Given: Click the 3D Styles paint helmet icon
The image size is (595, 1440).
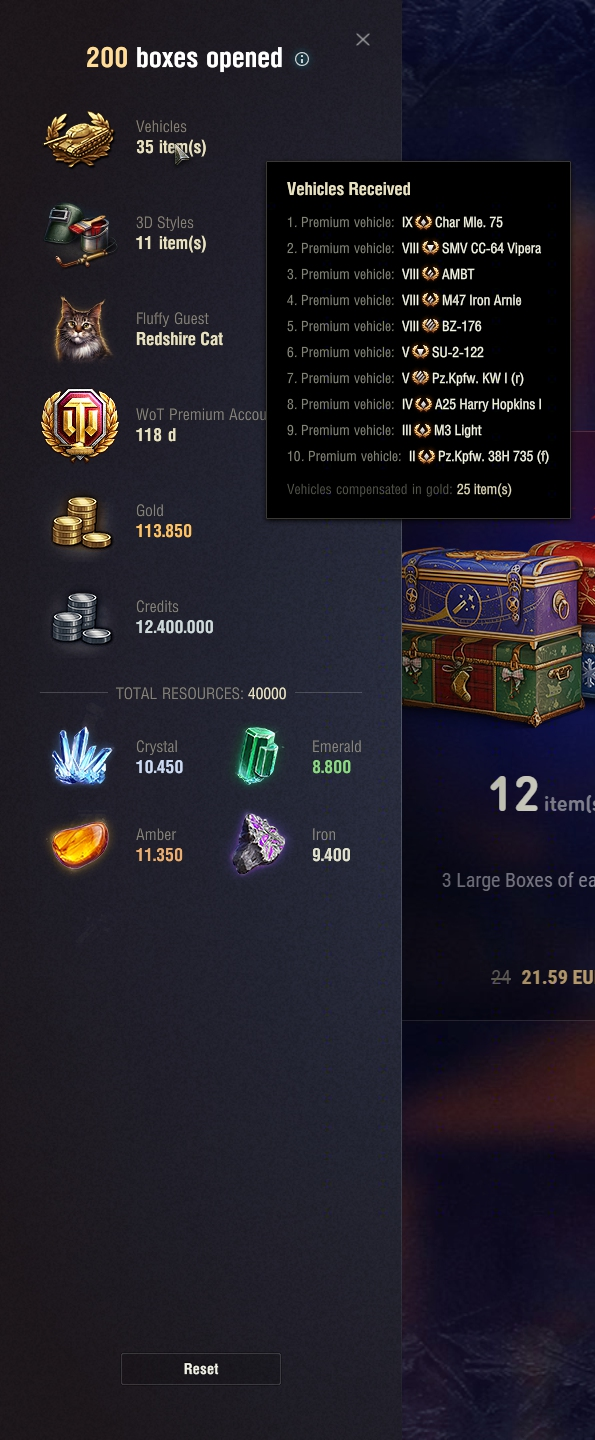Looking at the screenshot, I should (81, 234).
